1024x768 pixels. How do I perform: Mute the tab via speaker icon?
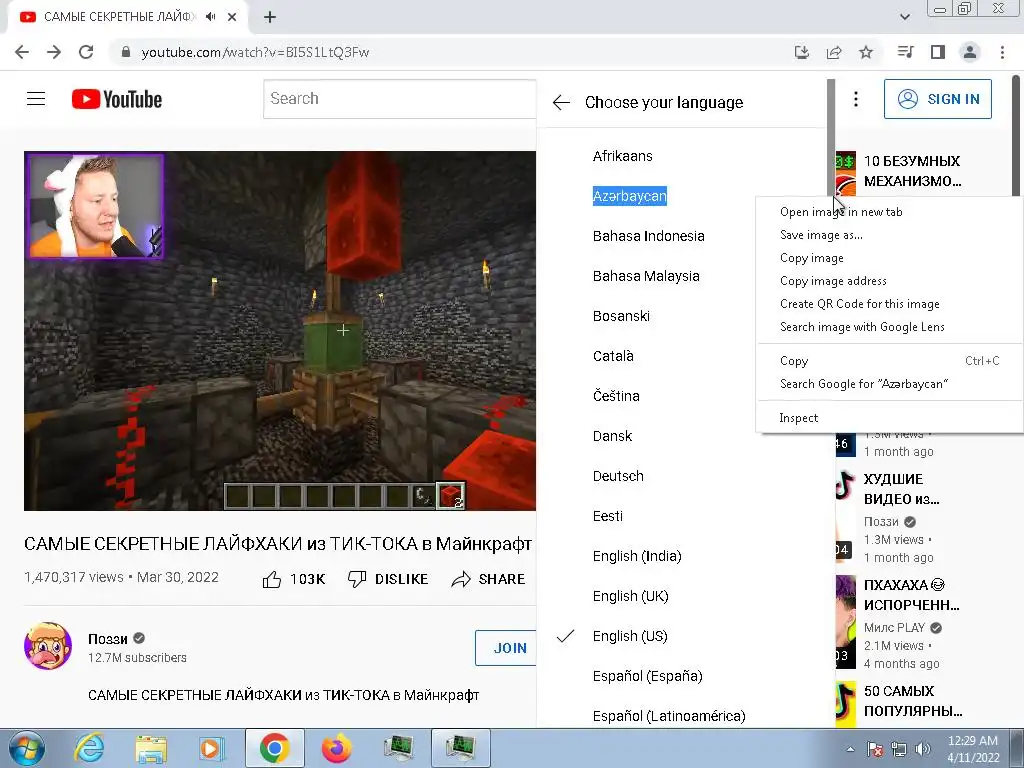pos(210,17)
